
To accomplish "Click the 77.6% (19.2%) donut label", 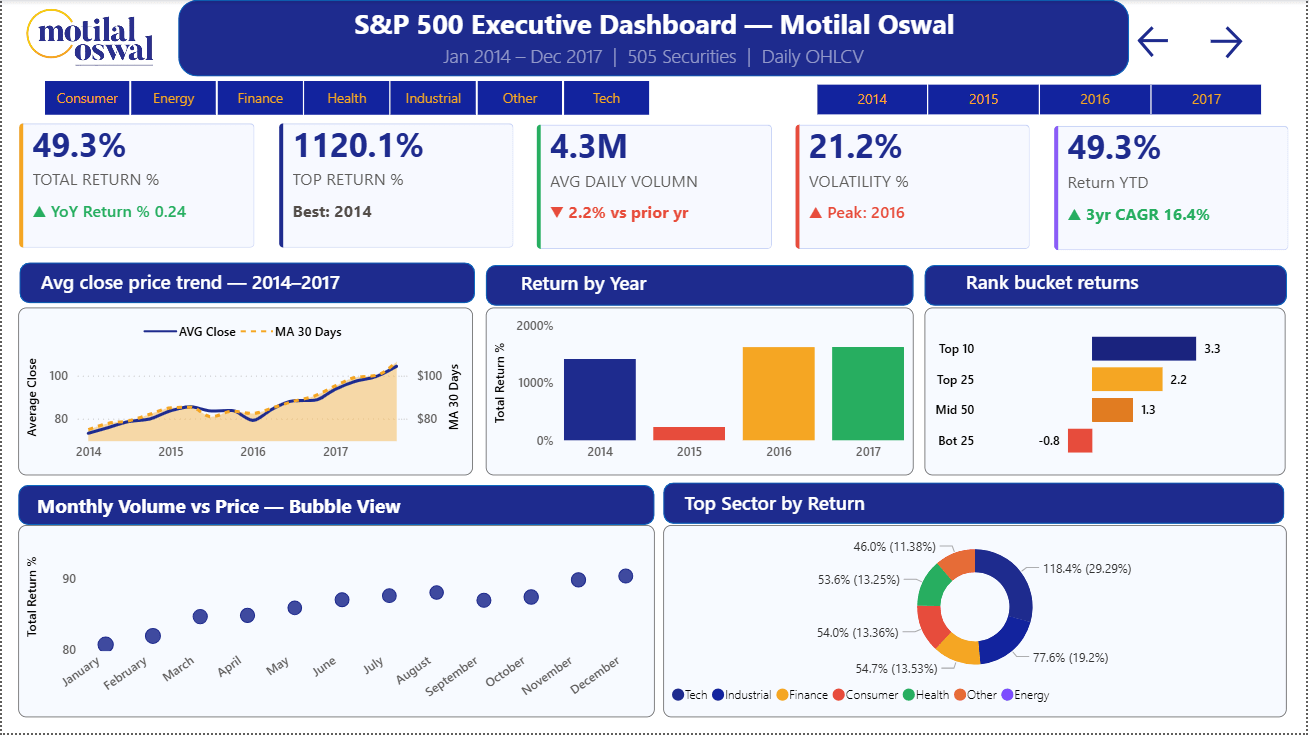I will [x=1069, y=658].
